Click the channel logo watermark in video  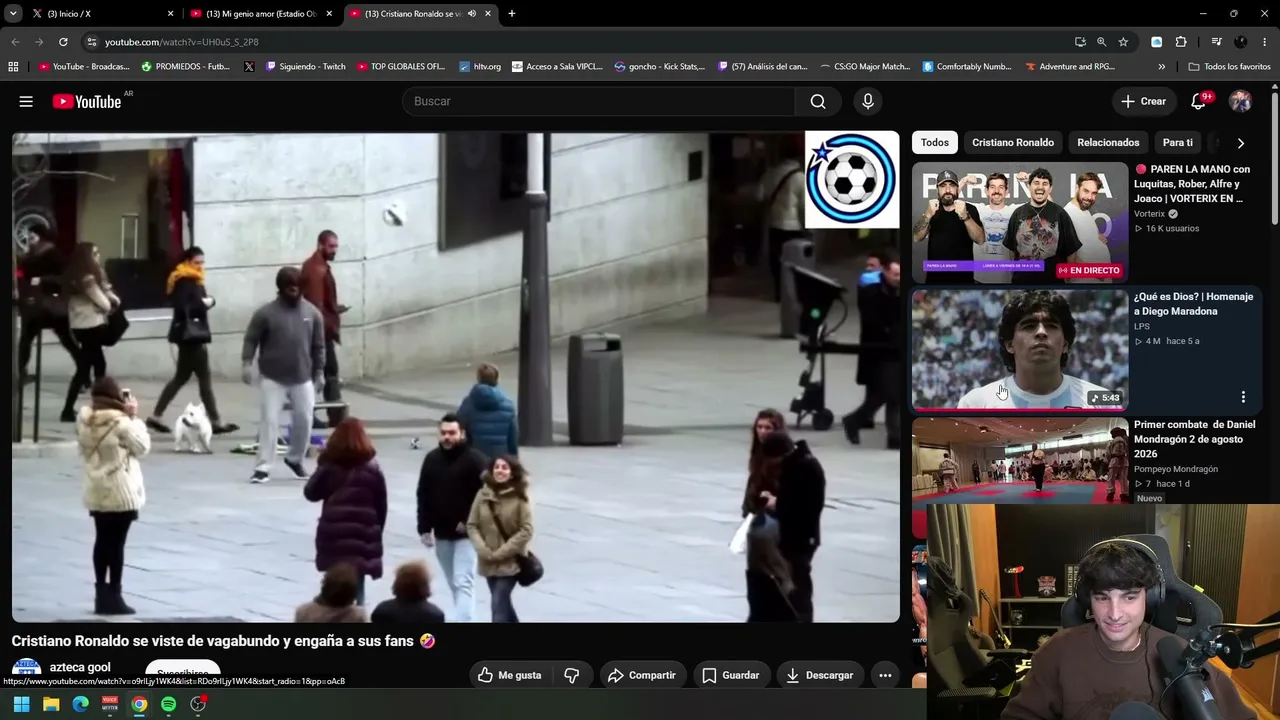tap(852, 180)
